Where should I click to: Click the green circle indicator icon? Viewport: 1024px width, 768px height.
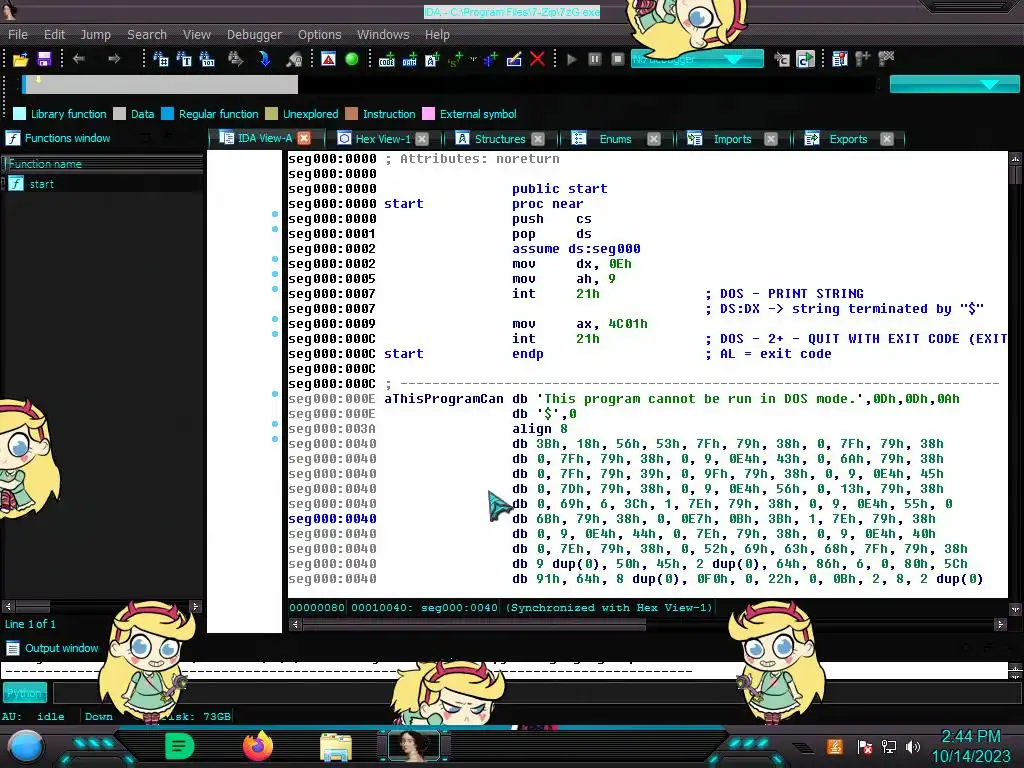pyautogui.click(x=351, y=59)
